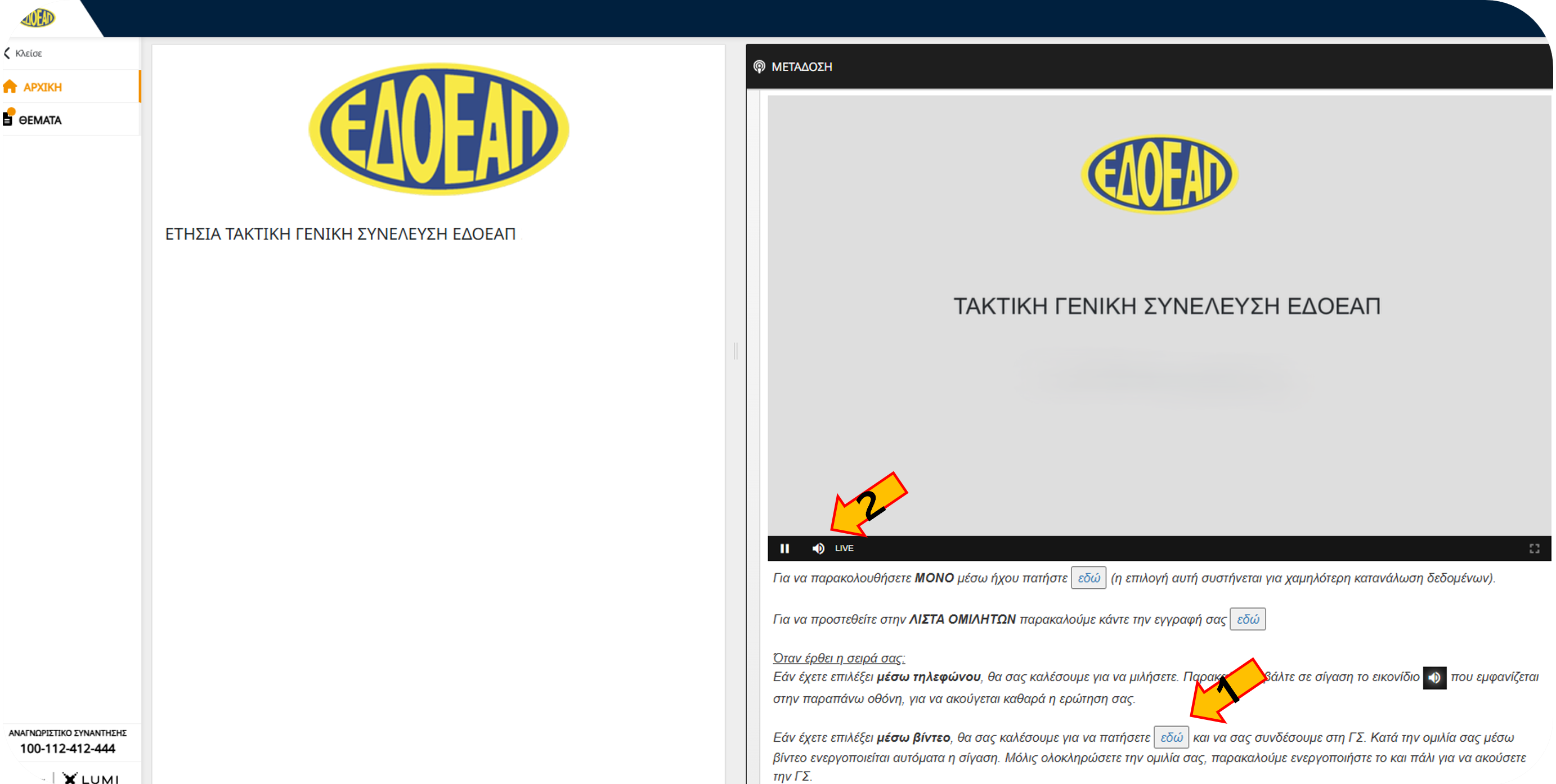Viewport: 1556px width, 784px height.
Task: Open the ΘΕΜΑΤΑ menu item
Action: 40,120
